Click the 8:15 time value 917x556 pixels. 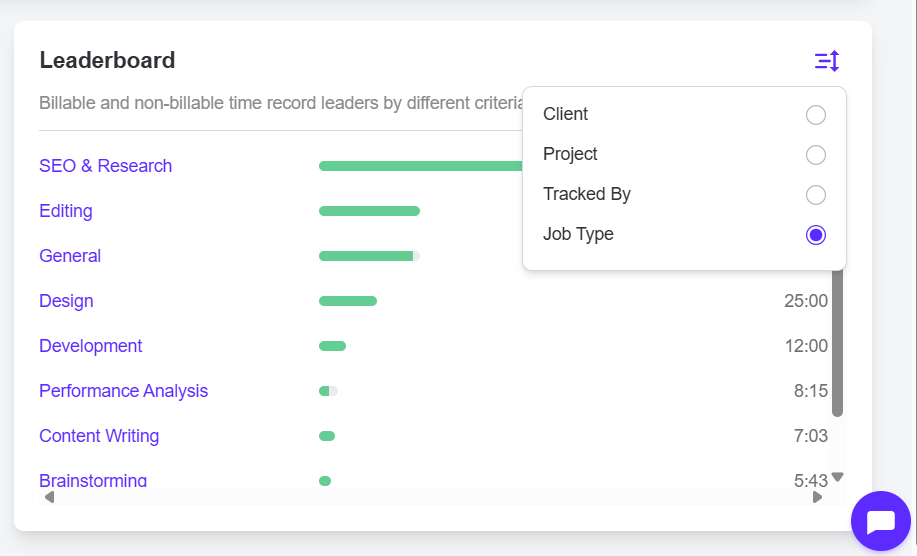pos(811,391)
